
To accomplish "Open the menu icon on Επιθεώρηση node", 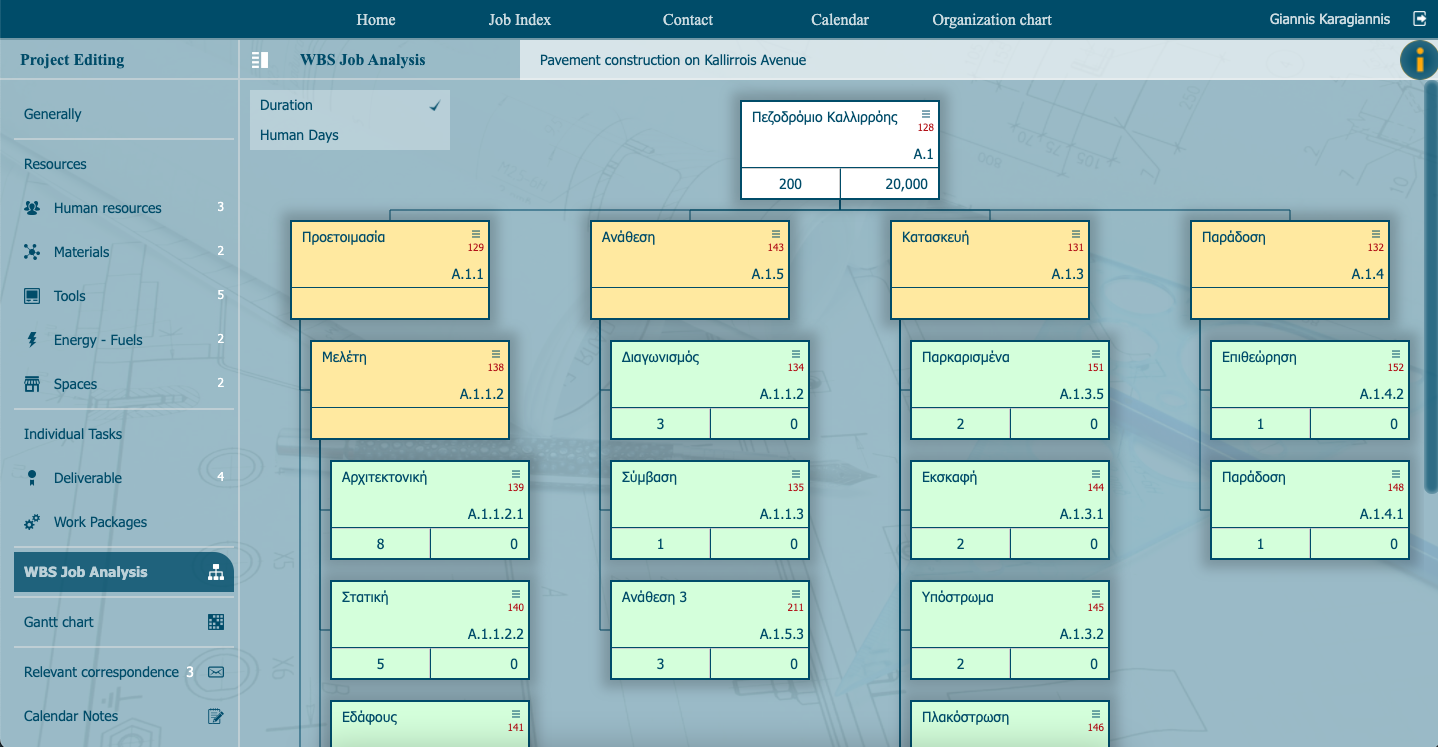I will (1396, 354).
